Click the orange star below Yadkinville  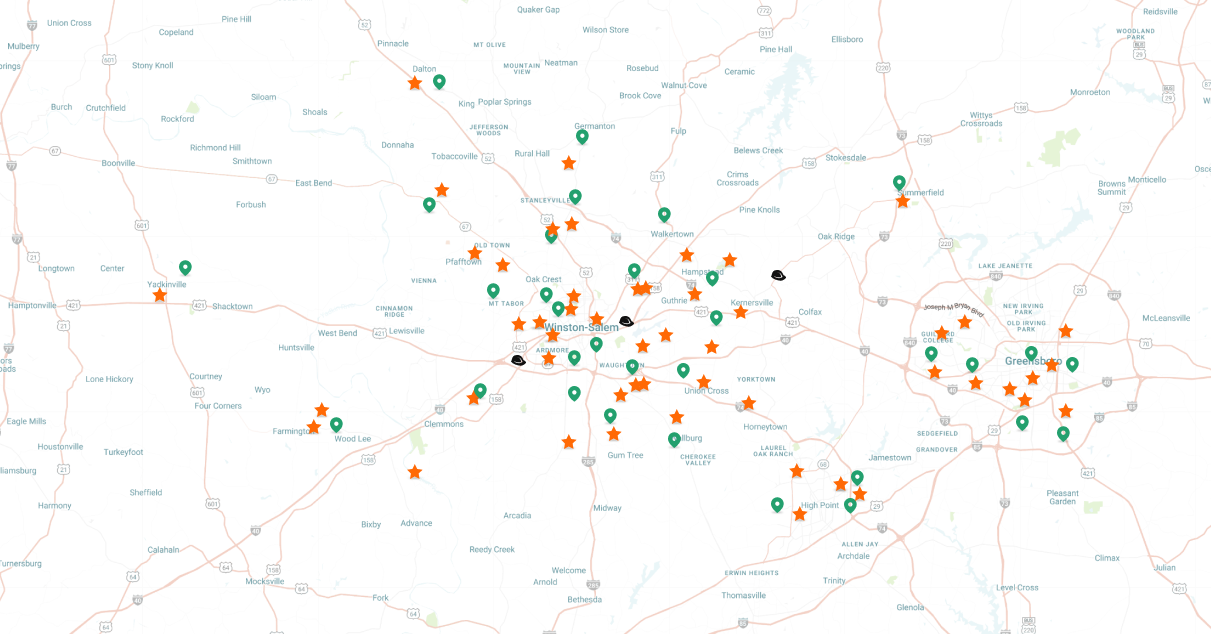click(160, 295)
